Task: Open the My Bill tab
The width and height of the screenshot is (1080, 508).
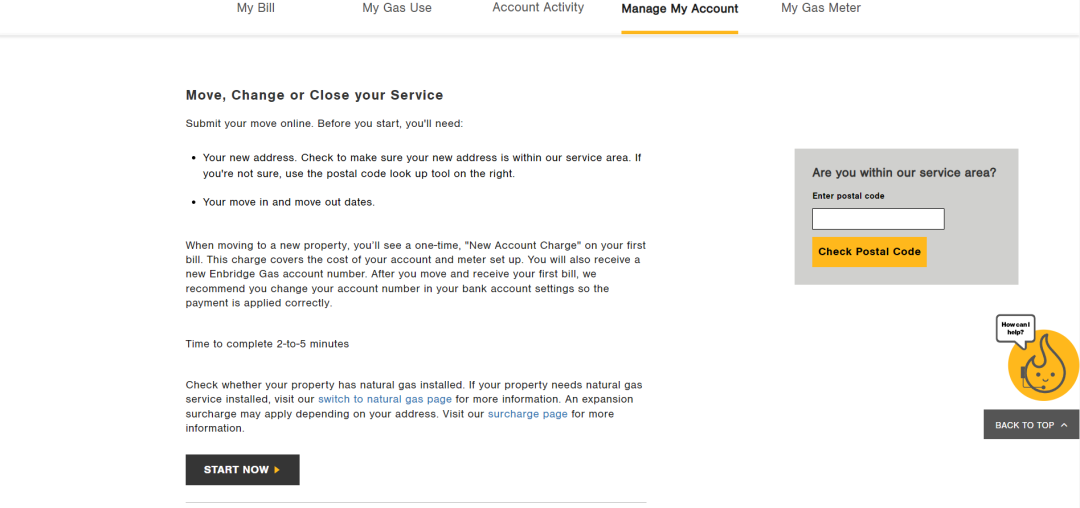Action: [x=256, y=8]
